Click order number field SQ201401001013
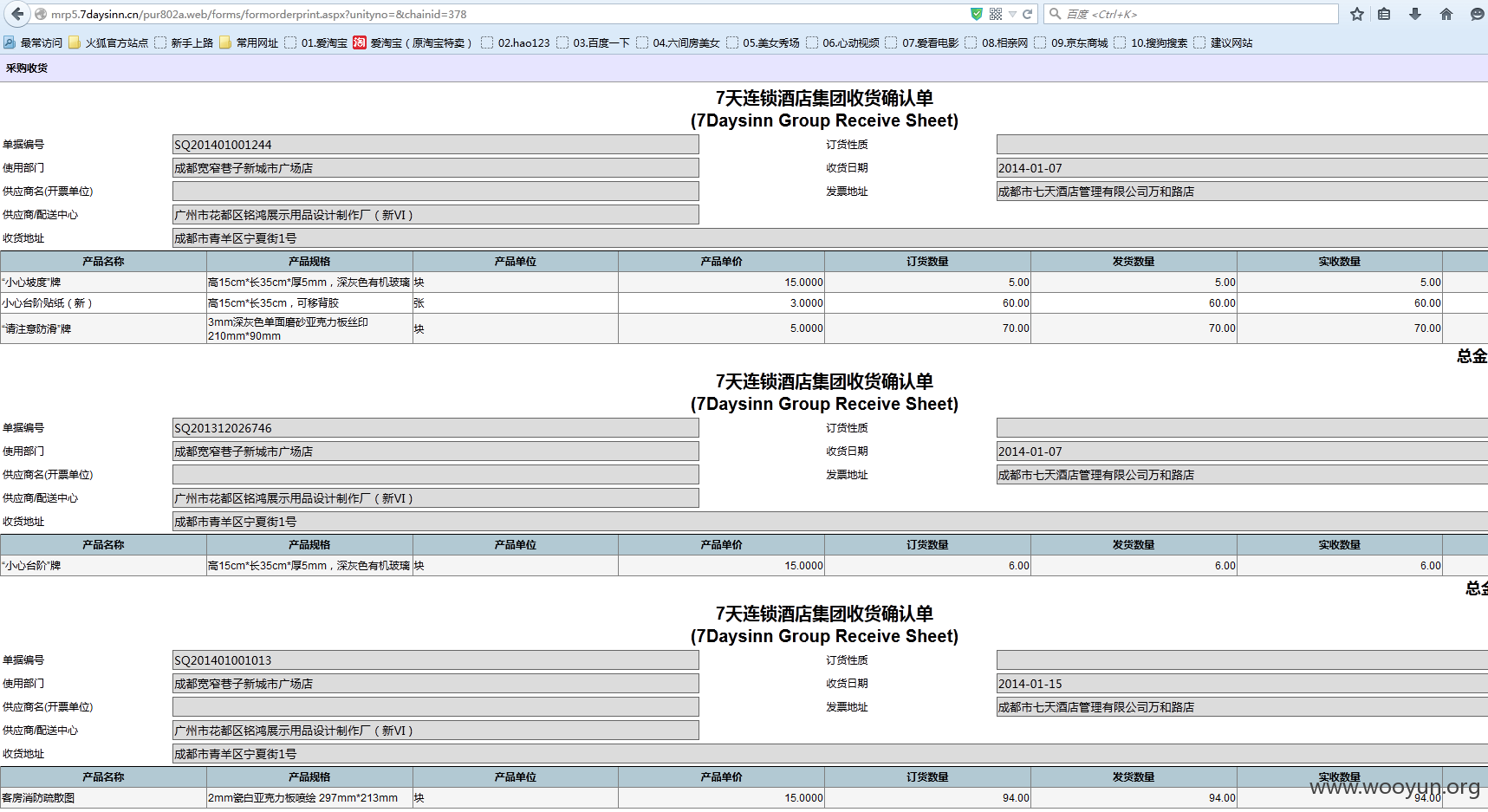This screenshot has height=812, width=1488. click(x=436, y=660)
